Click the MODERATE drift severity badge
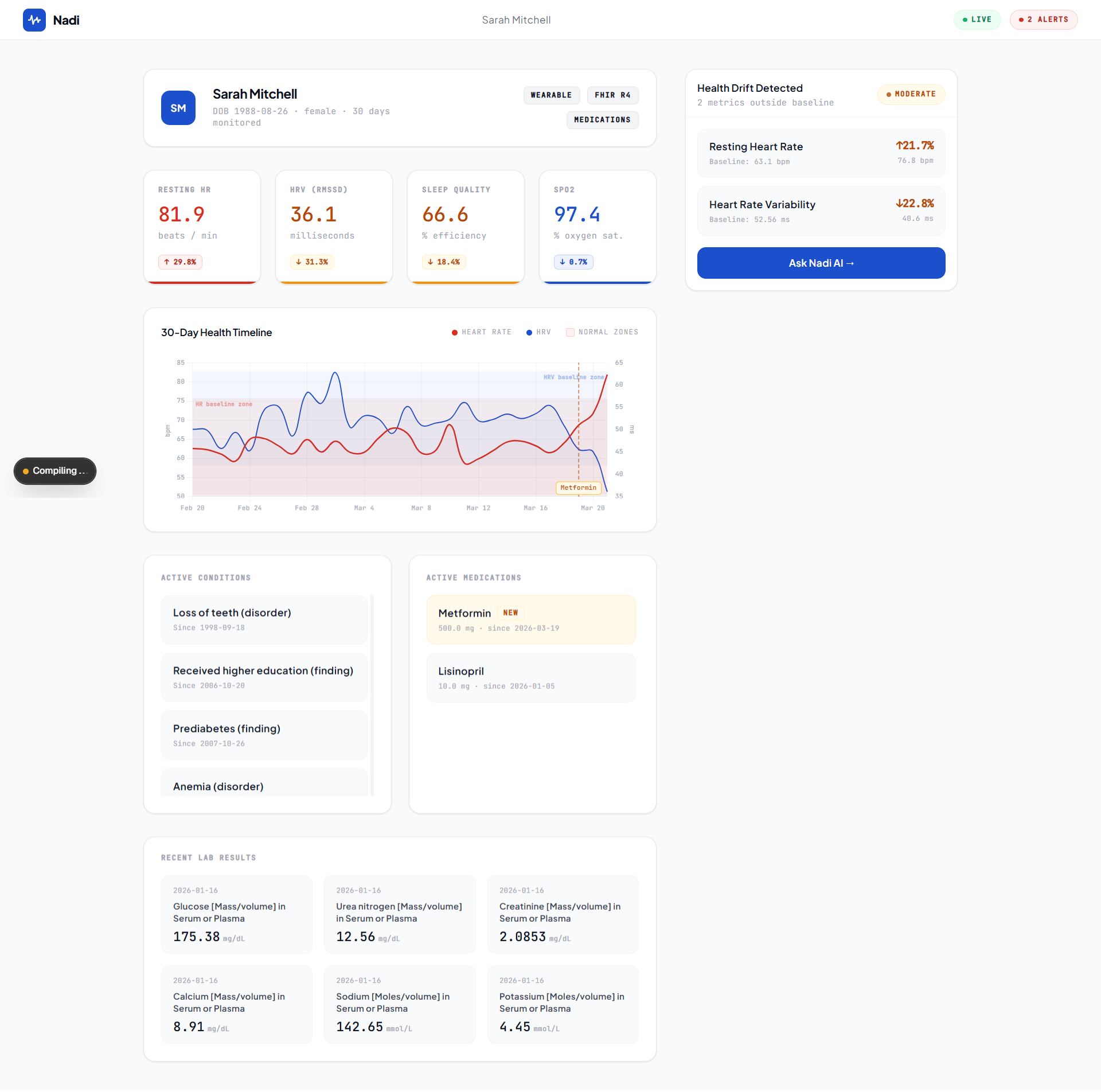Screen dimensions: 1101x1092 911,94
